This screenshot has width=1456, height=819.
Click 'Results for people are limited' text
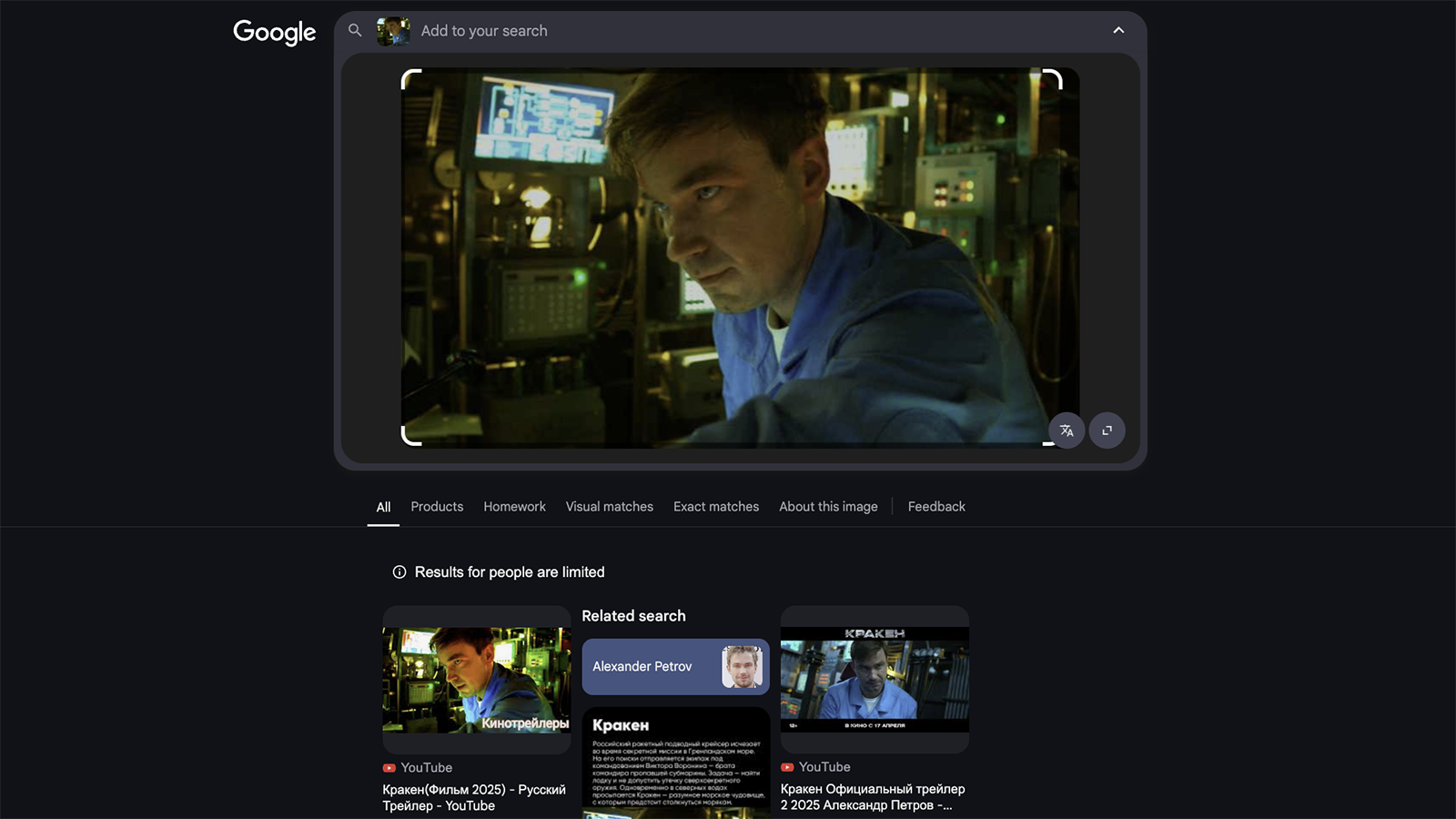(x=510, y=572)
